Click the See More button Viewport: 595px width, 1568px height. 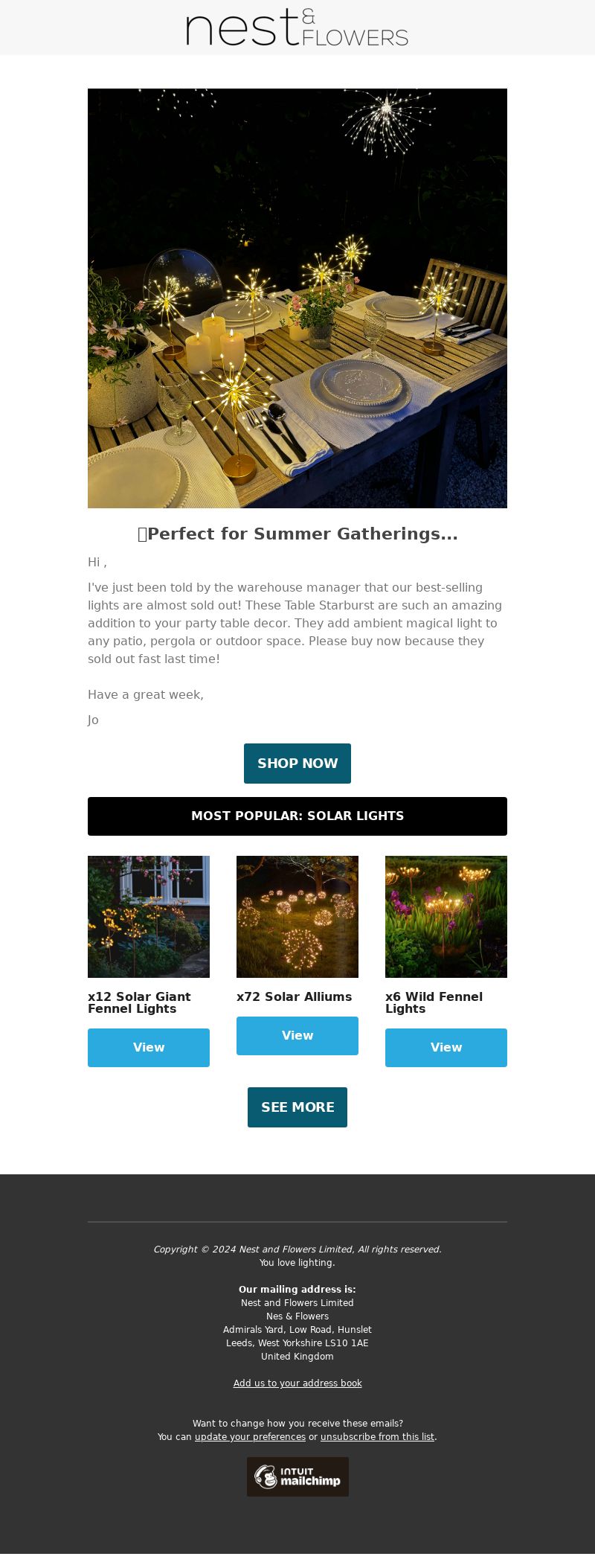[297, 1107]
